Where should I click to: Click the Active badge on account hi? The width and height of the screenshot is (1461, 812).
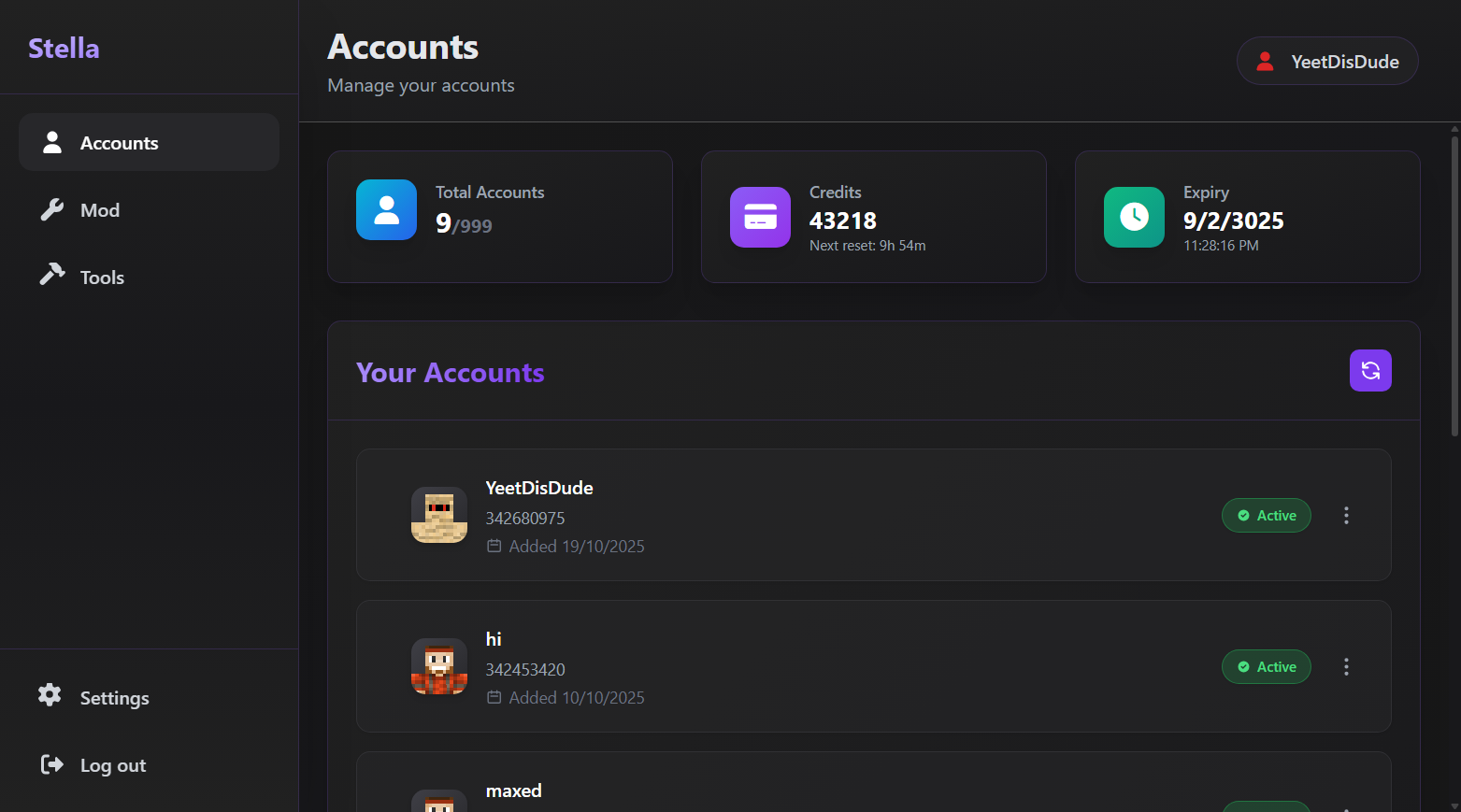[x=1267, y=666]
